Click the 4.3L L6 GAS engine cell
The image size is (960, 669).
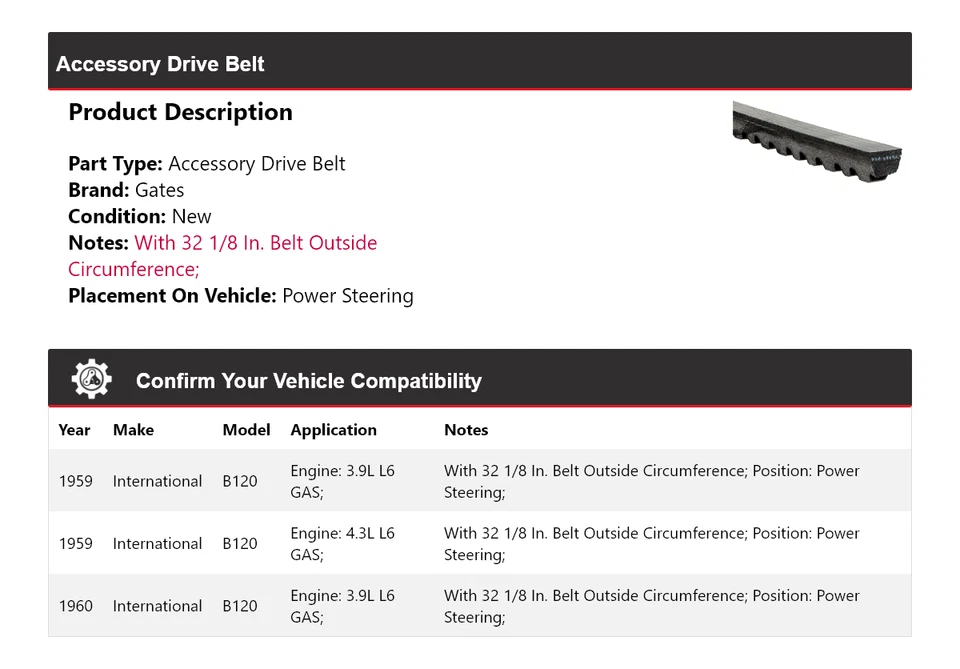[342, 544]
